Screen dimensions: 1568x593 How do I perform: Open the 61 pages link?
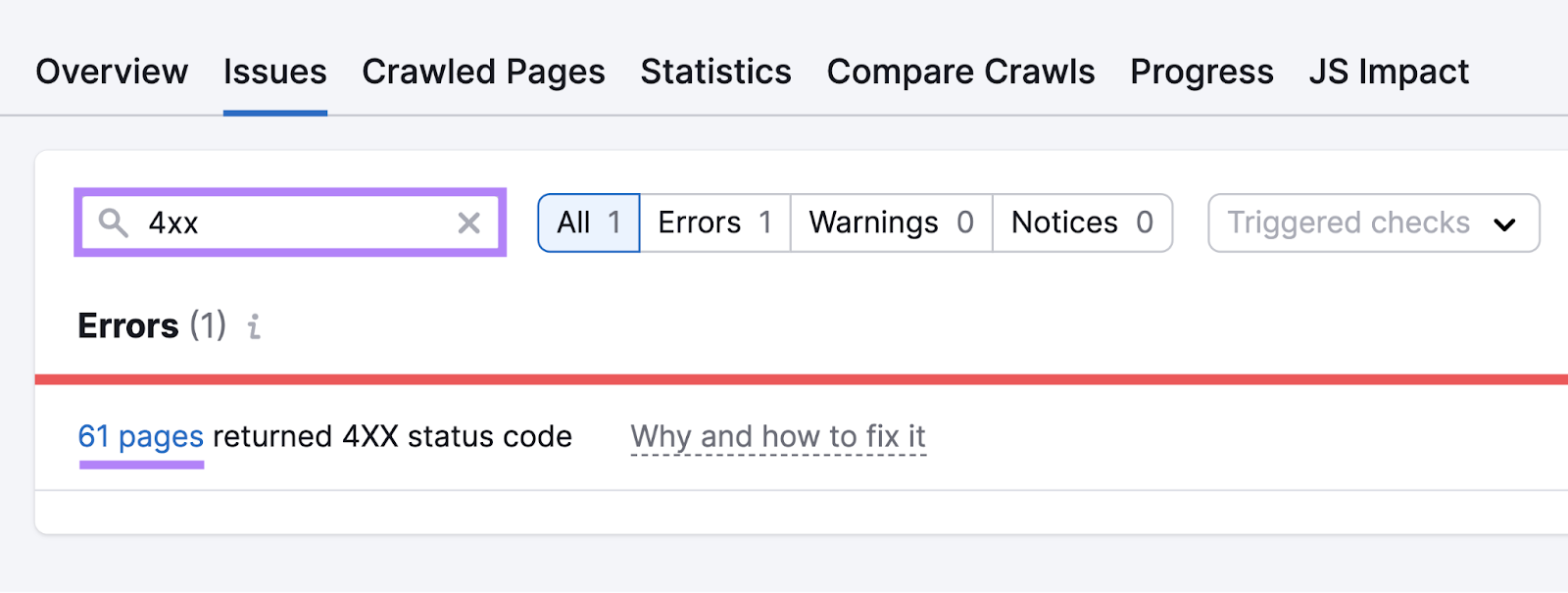(141, 436)
